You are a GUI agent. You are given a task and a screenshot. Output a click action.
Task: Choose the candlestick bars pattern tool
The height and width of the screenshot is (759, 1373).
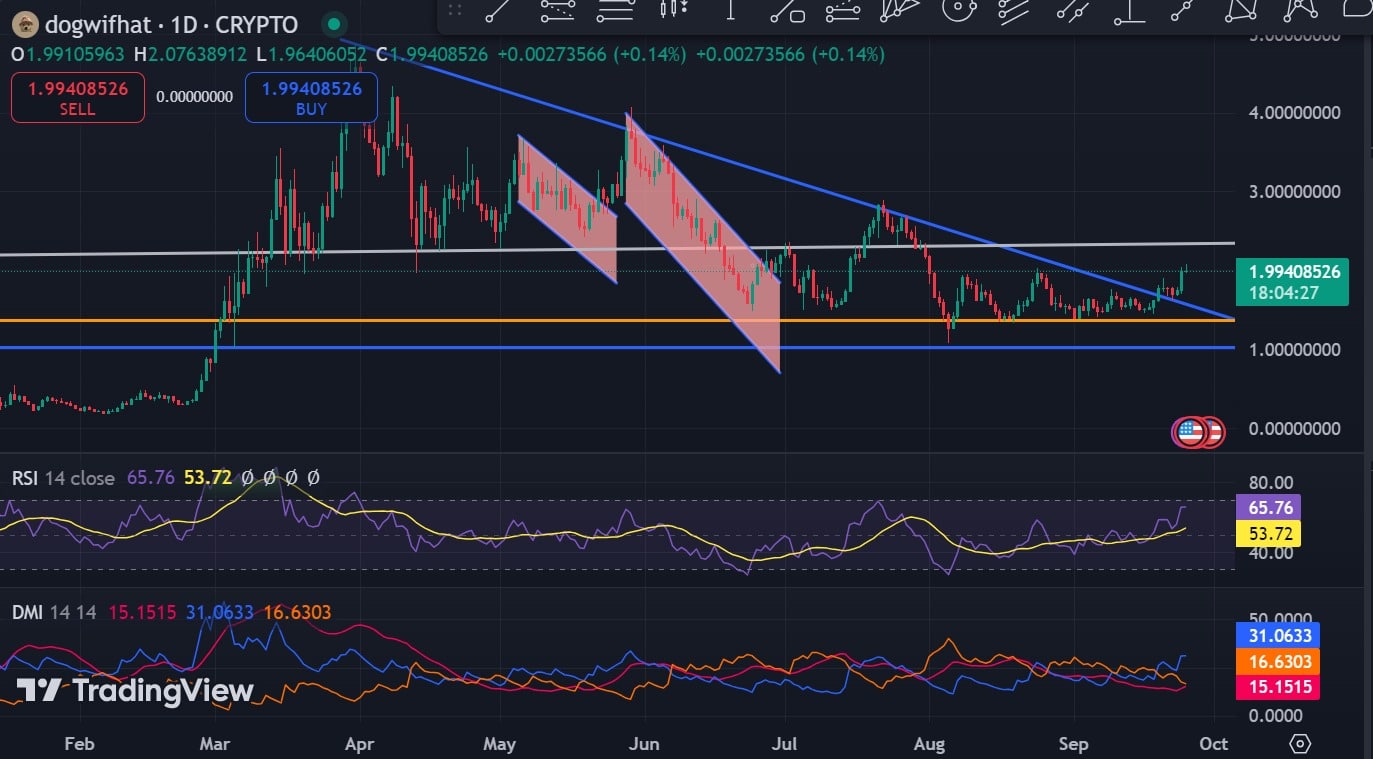(x=674, y=10)
